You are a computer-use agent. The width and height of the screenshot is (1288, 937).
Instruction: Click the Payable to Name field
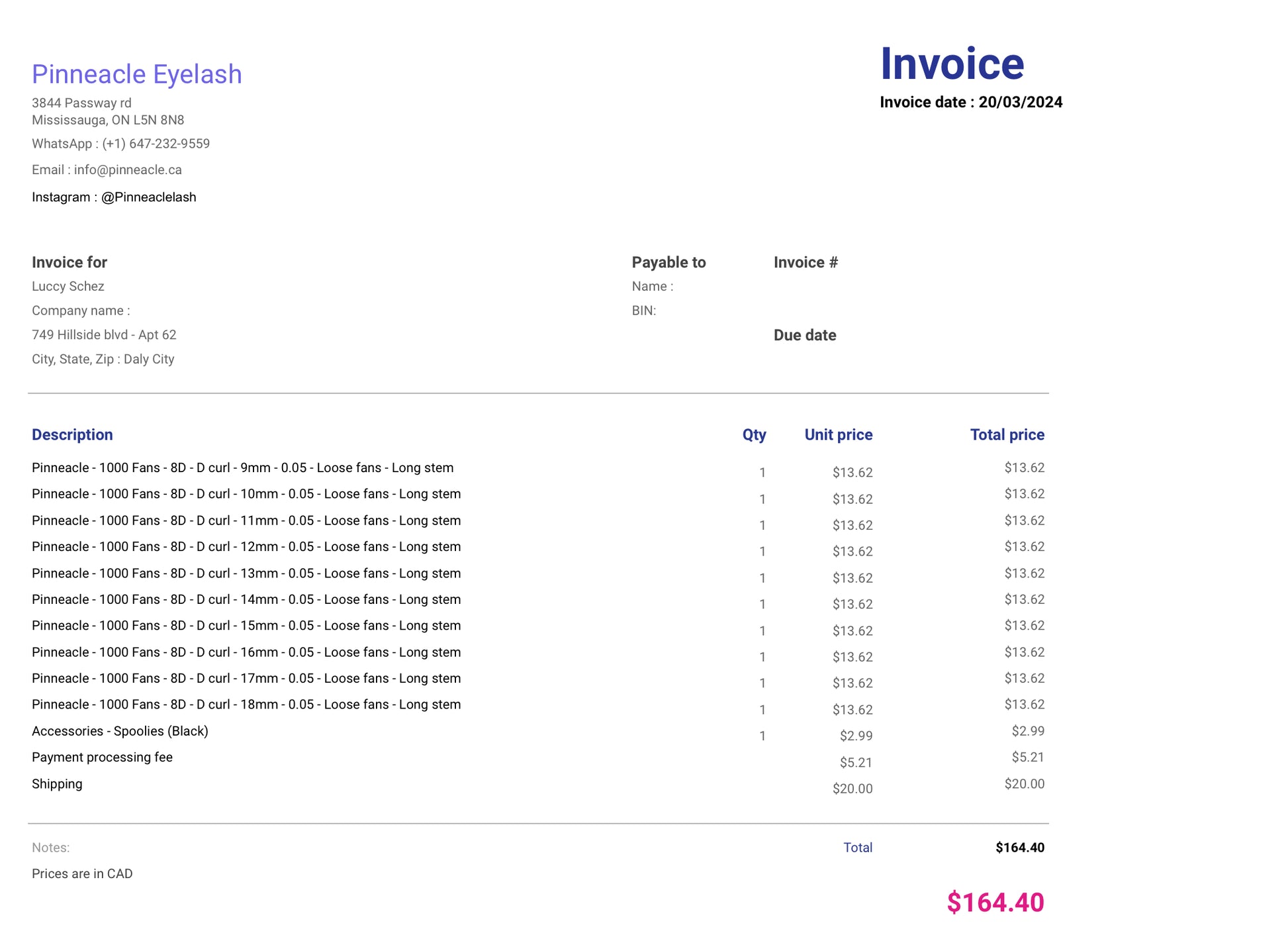coord(652,286)
